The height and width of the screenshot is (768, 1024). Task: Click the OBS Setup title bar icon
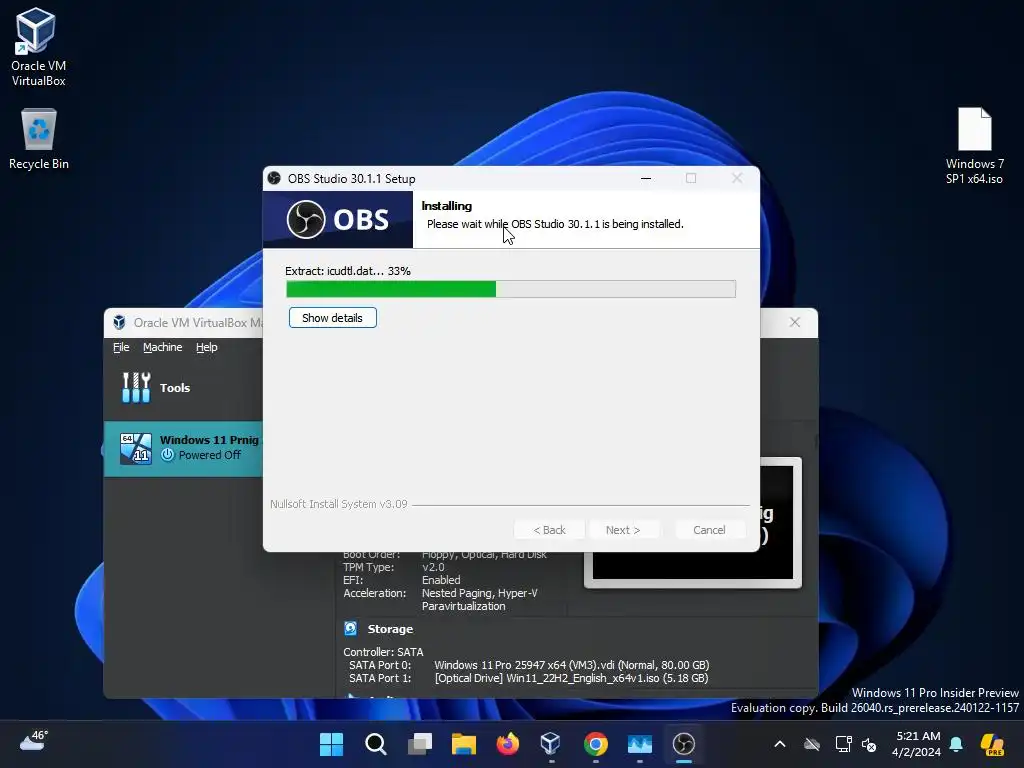(x=274, y=178)
